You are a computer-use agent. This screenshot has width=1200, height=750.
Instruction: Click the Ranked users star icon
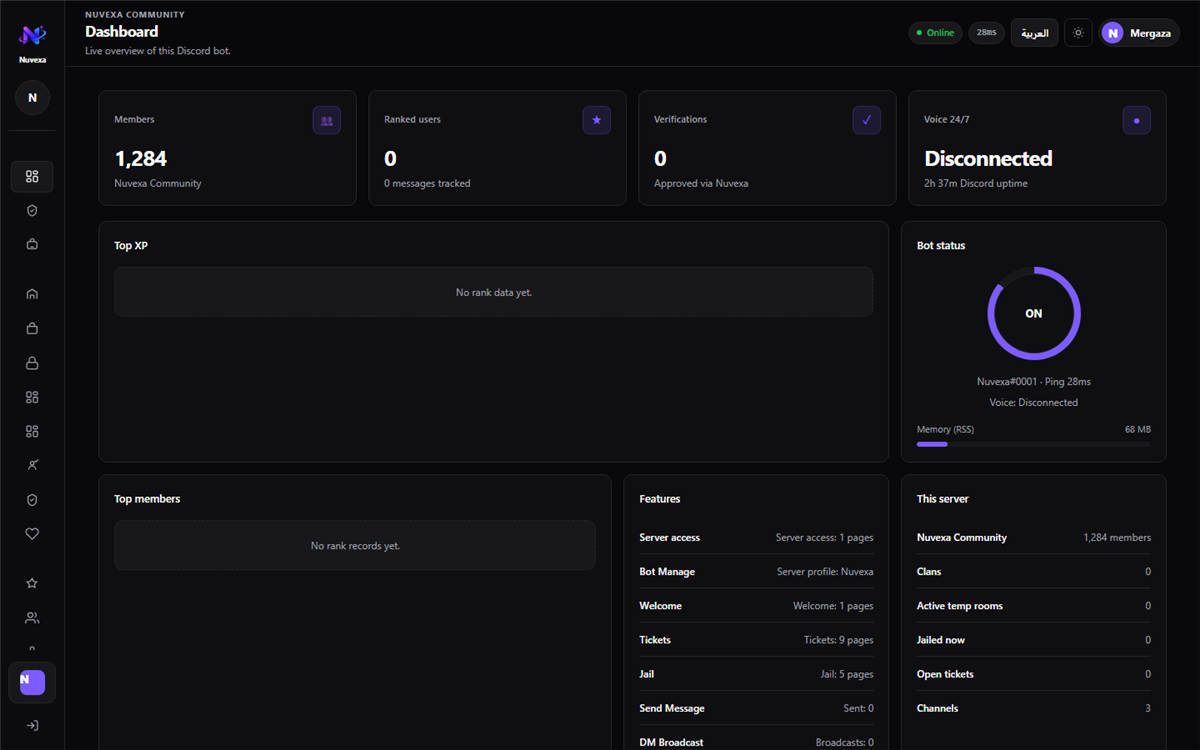click(x=597, y=121)
